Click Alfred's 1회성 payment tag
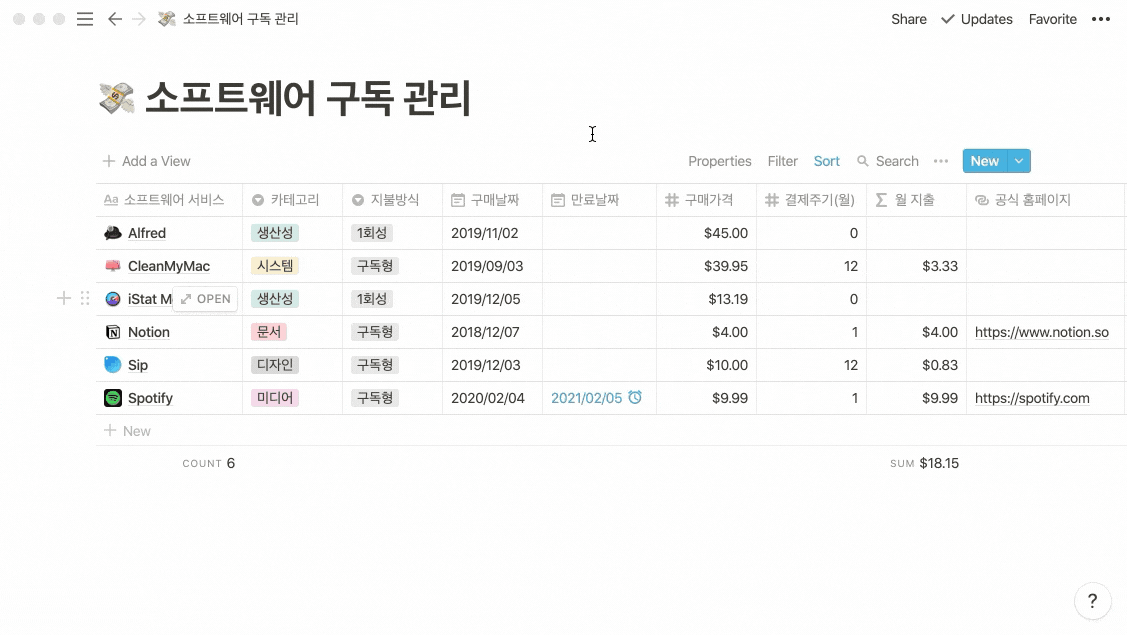1127x635 pixels. (x=372, y=233)
